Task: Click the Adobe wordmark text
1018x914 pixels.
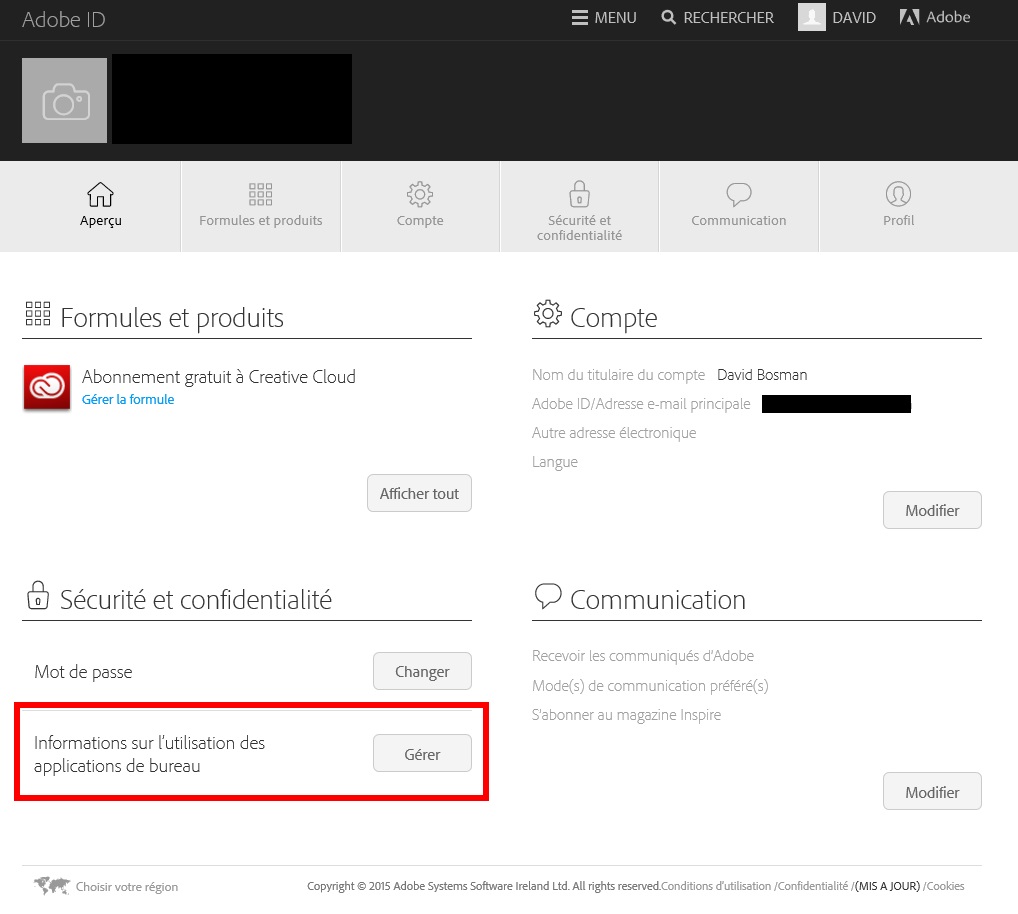Action: tap(948, 17)
